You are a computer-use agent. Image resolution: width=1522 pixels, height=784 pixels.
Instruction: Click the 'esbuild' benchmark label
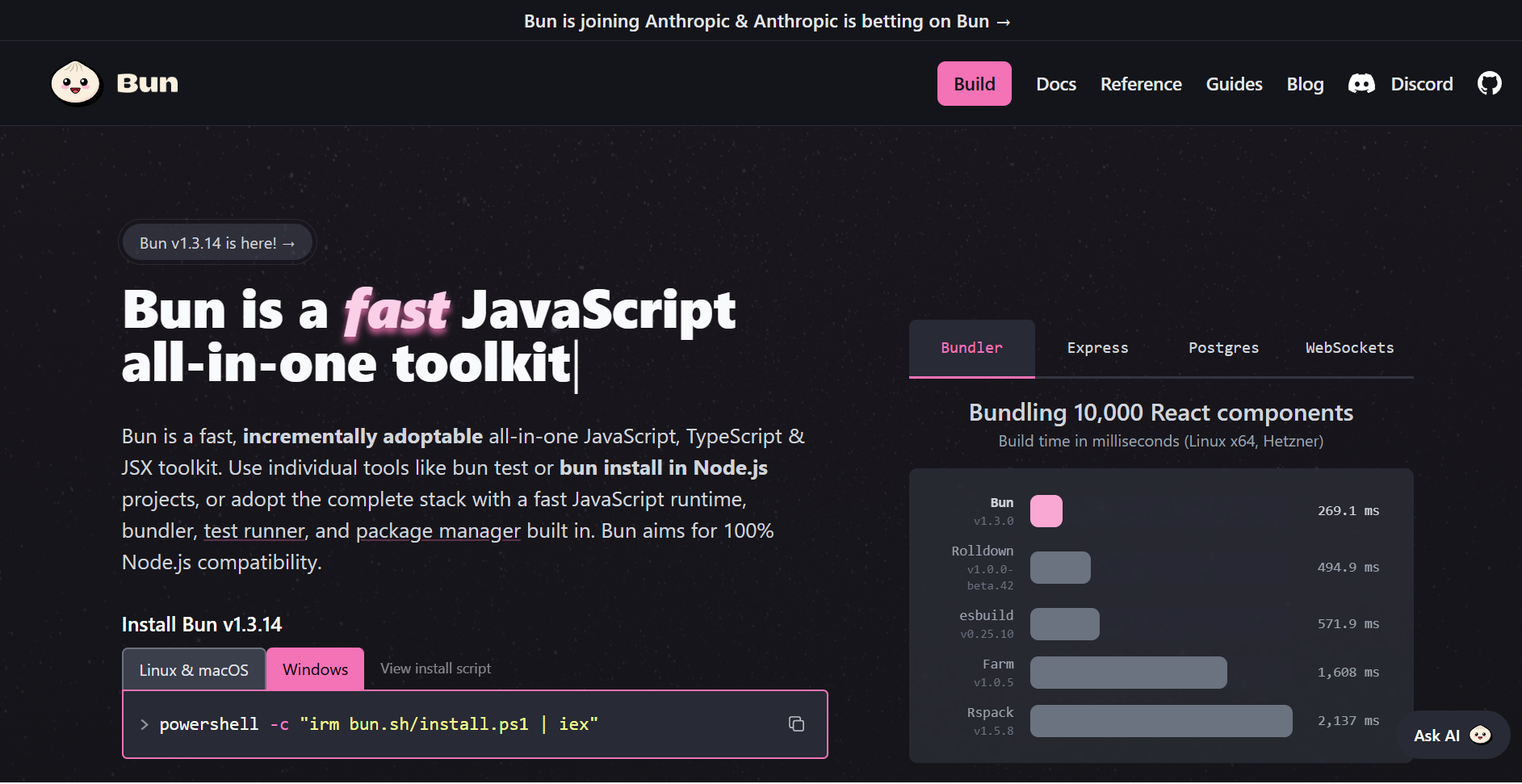click(986, 615)
